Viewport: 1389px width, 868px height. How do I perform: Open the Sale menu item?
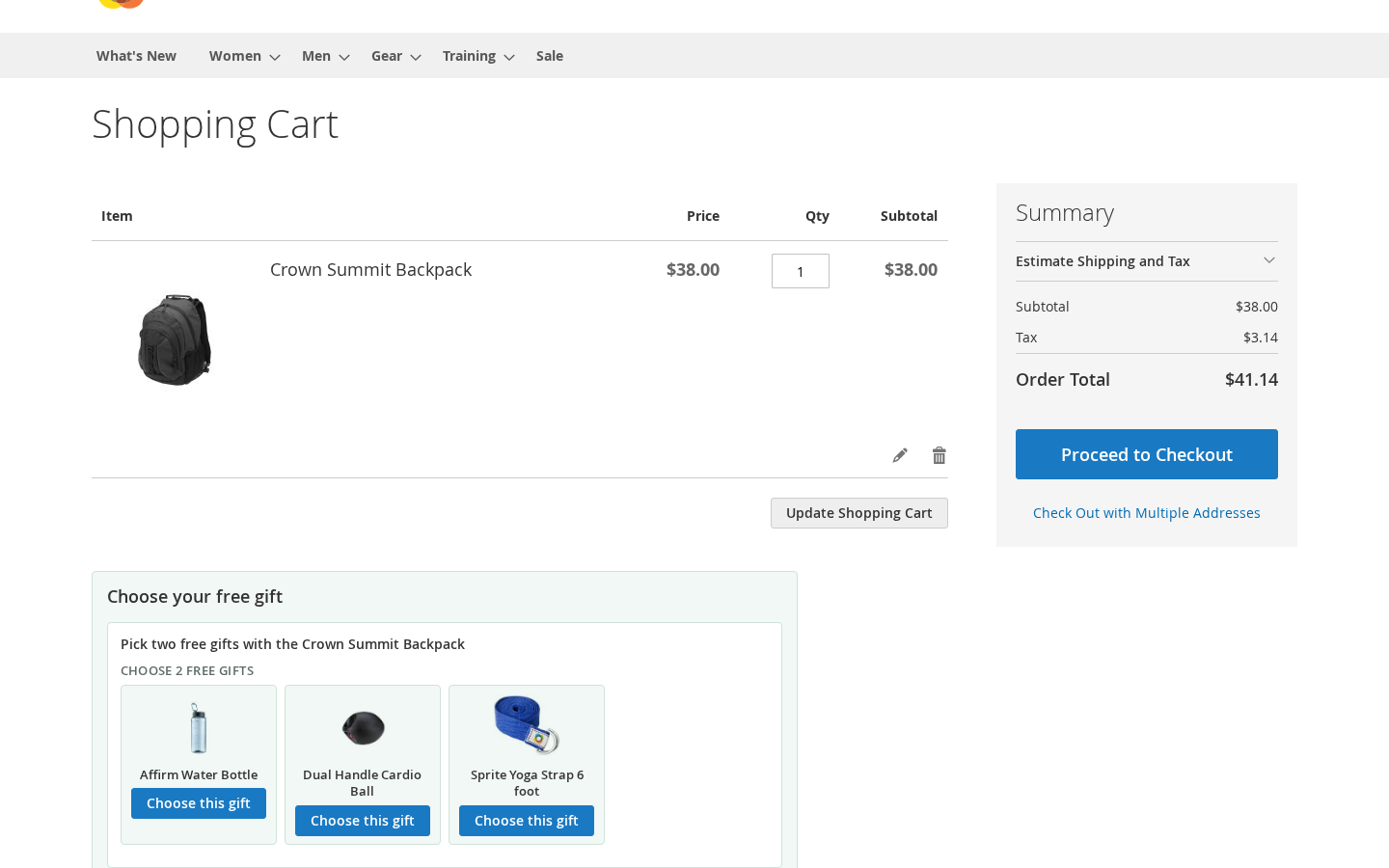point(550,56)
